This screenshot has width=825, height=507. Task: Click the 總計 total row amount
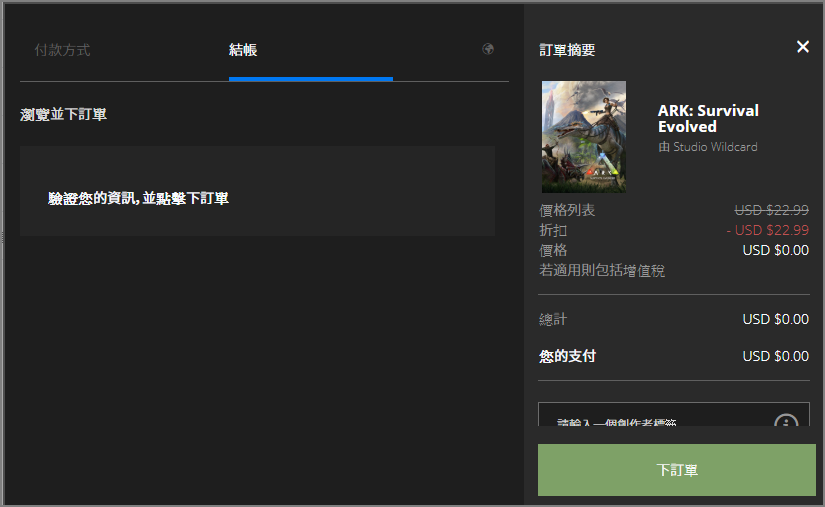(775, 319)
